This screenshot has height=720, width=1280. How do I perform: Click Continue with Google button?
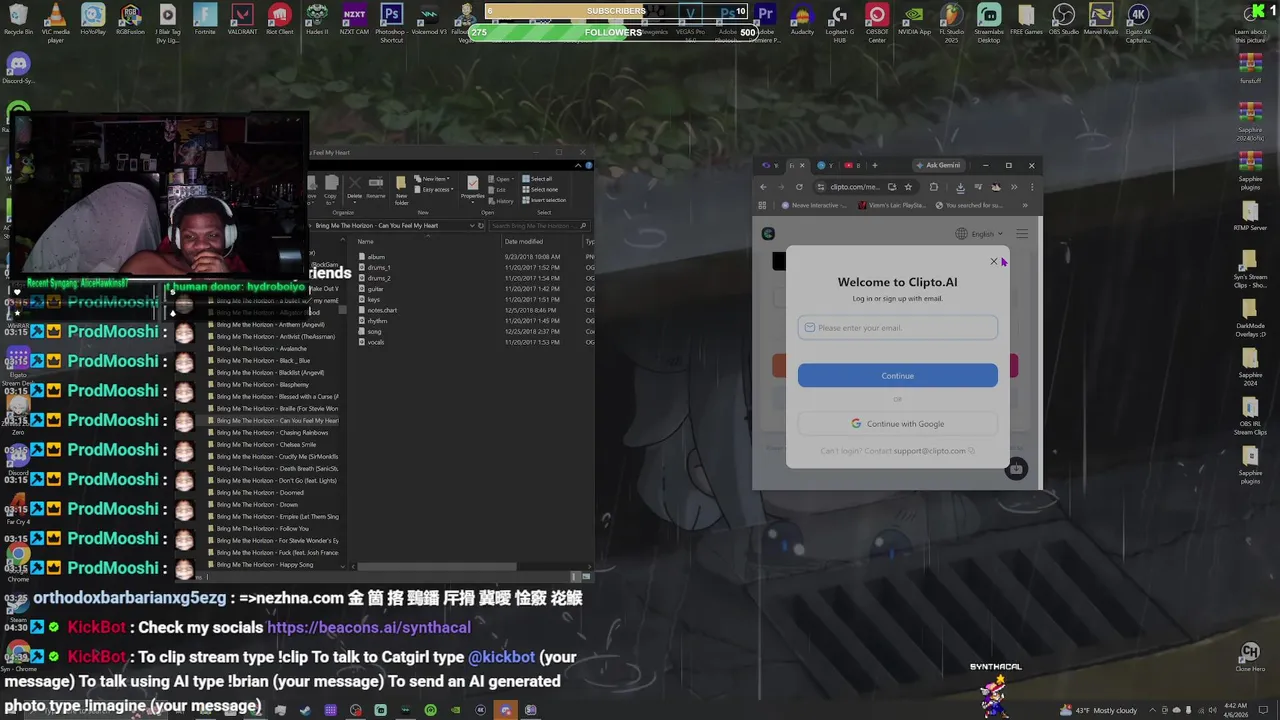point(897,424)
